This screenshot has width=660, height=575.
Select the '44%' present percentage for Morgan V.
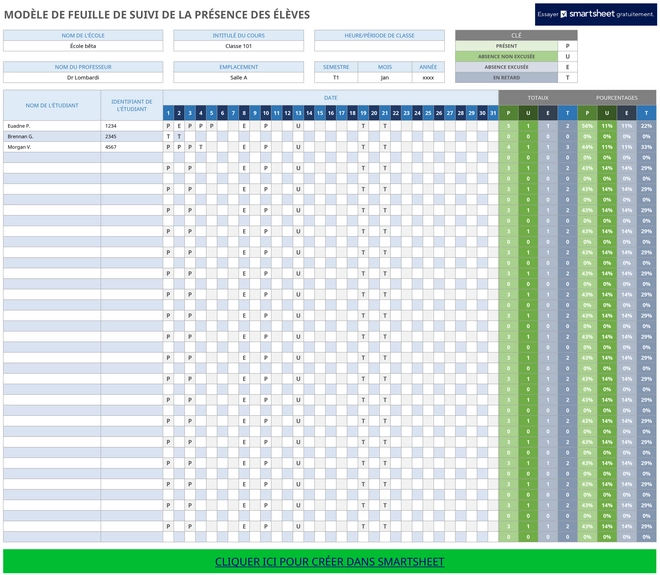click(x=587, y=147)
